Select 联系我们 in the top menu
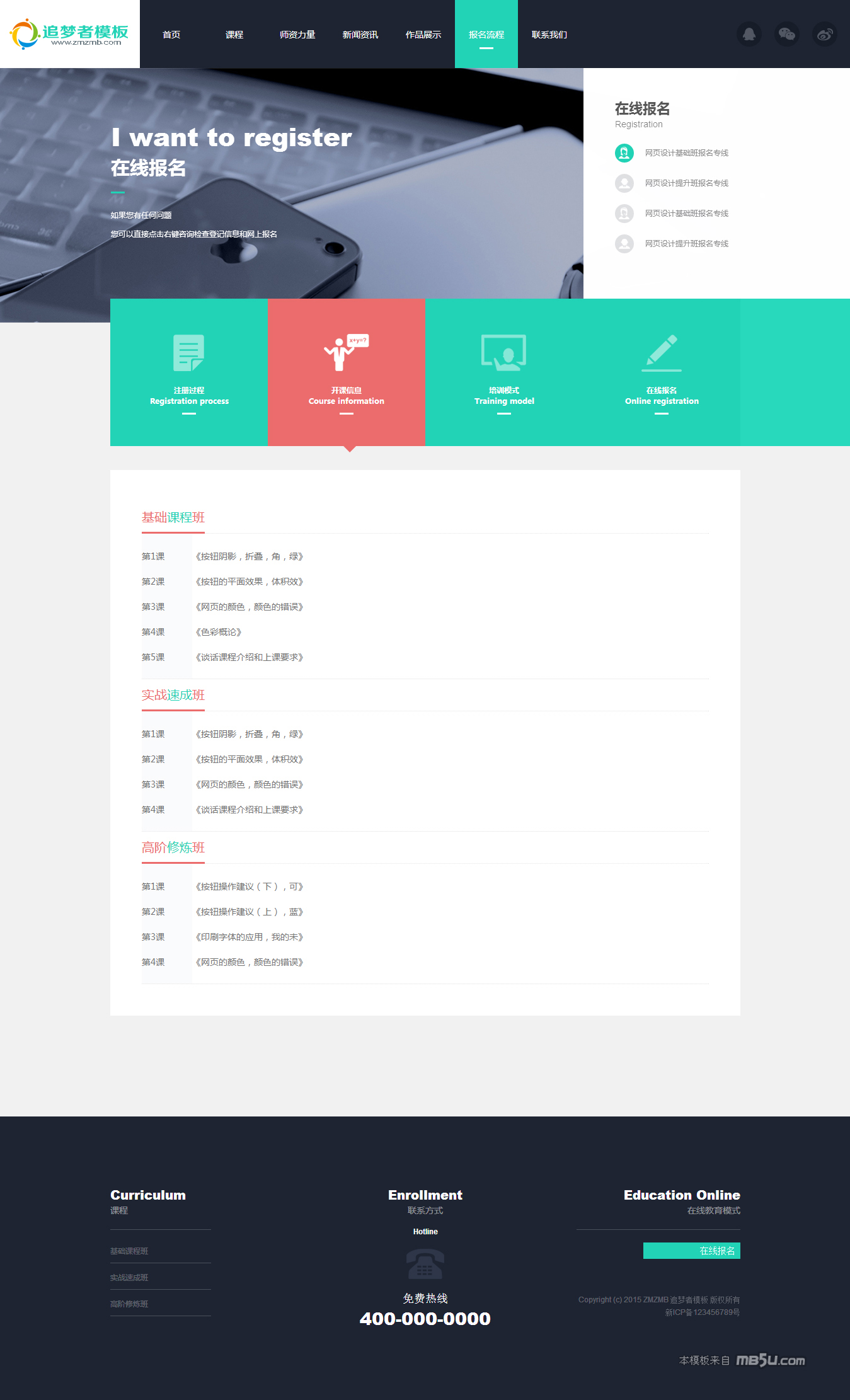Image resolution: width=850 pixels, height=1400 pixels. pos(549,35)
